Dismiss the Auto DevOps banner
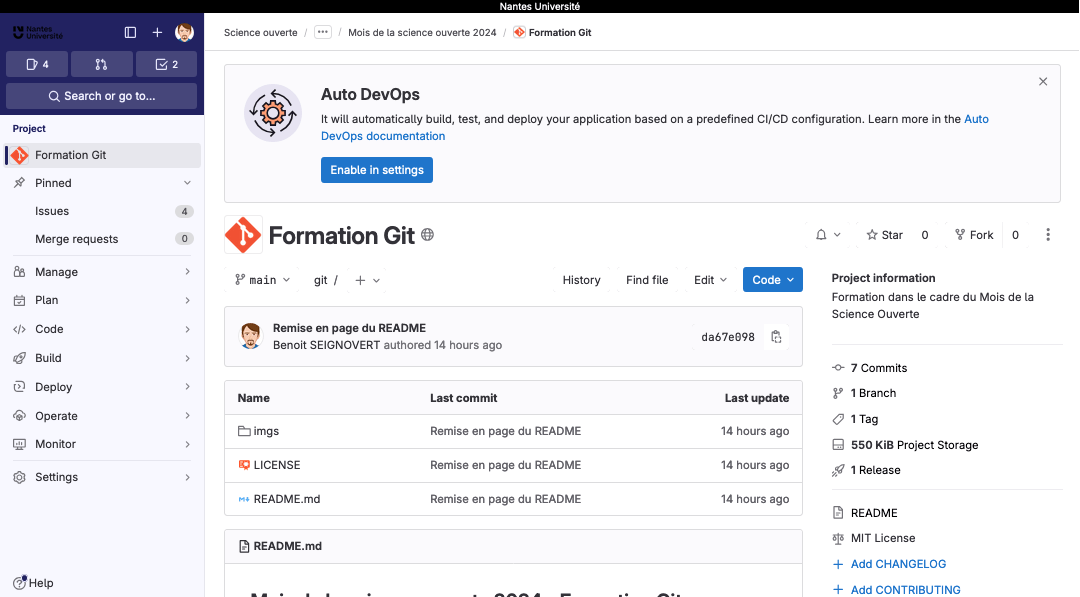Screen dimensions: 1080x597 coord(1043,81)
